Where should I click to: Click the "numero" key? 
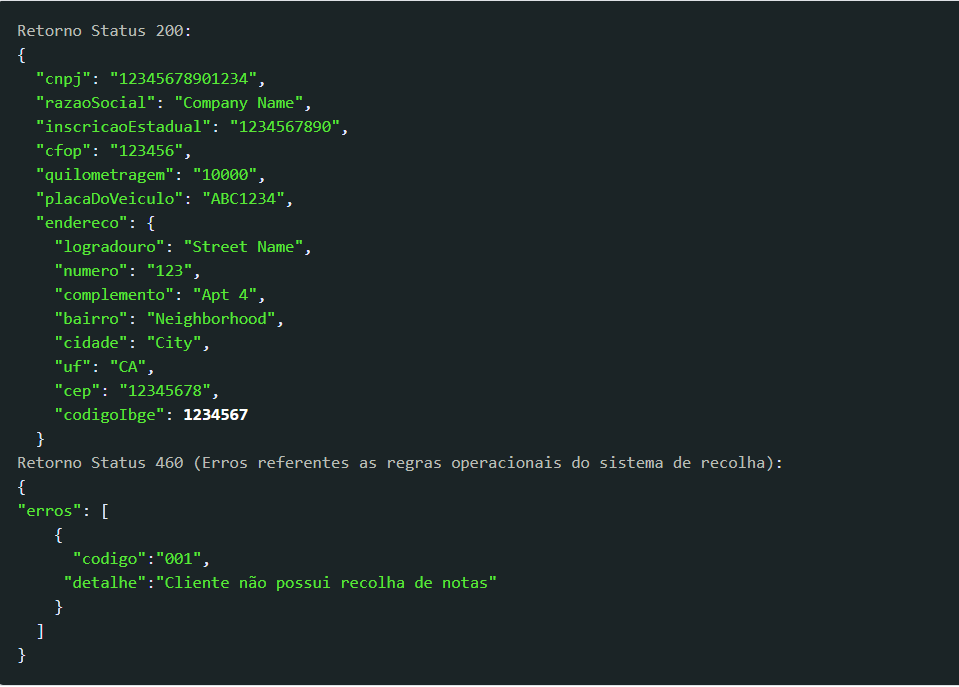91,270
